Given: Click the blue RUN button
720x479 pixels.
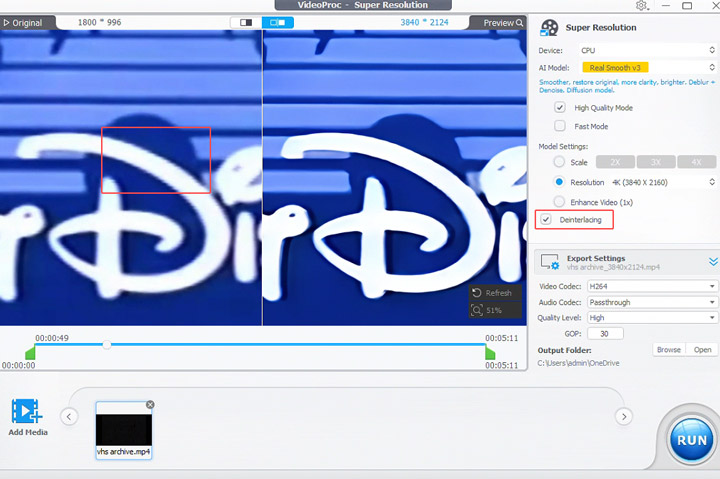Looking at the screenshot, I should pyautogui.click(x=692, y=440).
